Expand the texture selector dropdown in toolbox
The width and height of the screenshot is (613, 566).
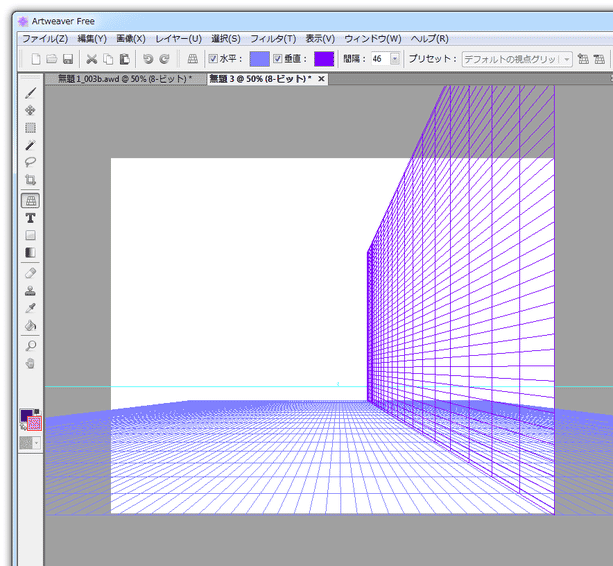point(37,443)
